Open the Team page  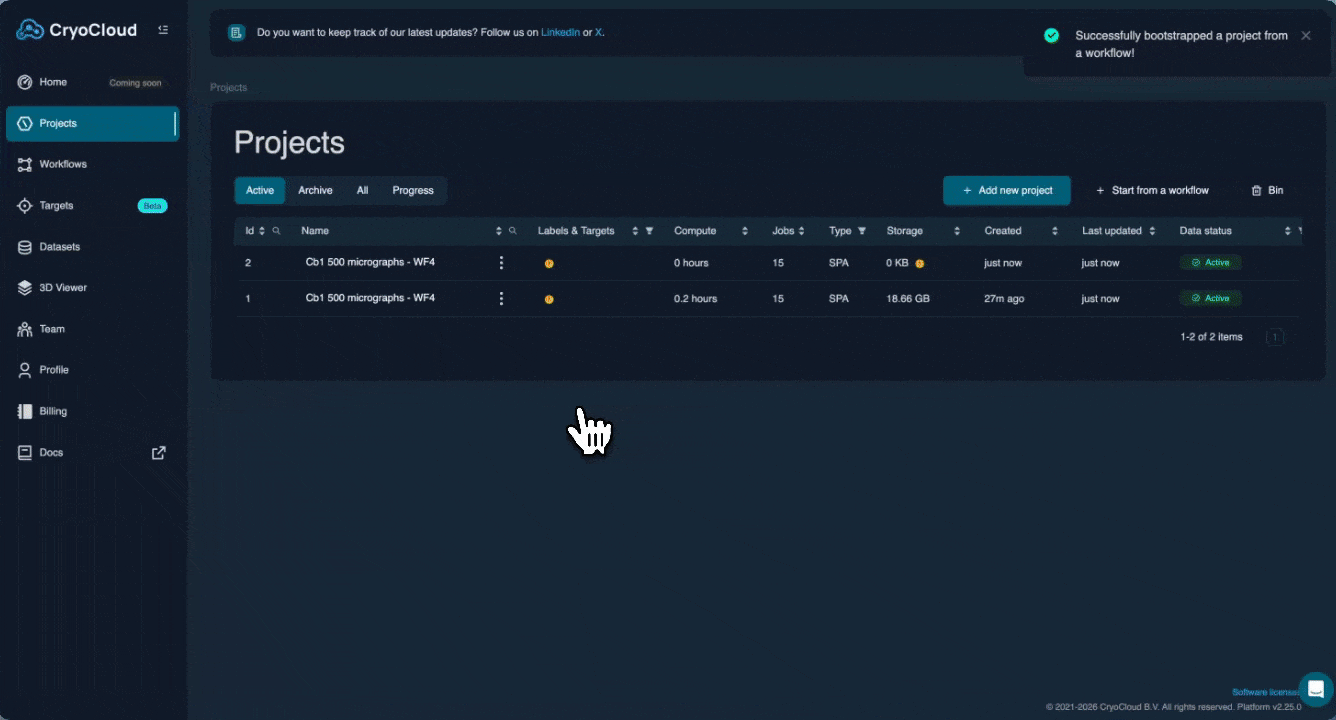coord(52,329)
